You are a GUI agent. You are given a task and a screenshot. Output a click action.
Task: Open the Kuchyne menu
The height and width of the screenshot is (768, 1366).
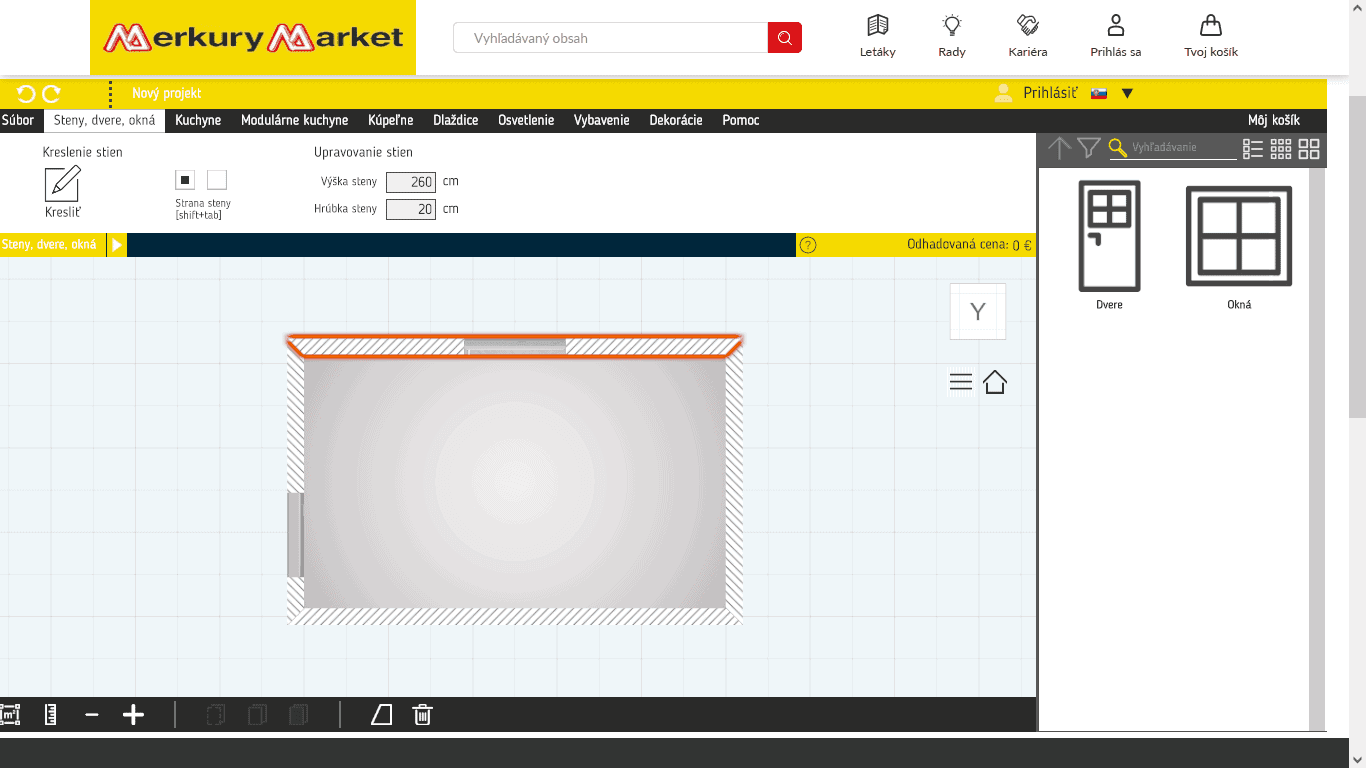pyautogui.click(x=198, y=120)
